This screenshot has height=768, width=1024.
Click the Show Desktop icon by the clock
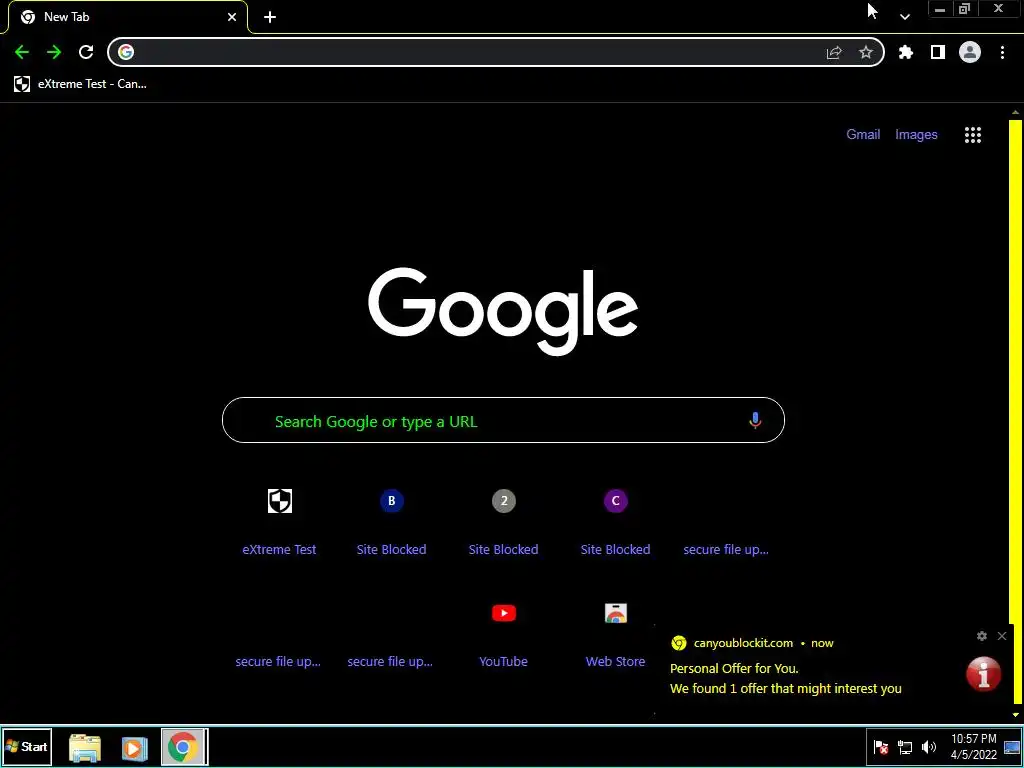pos(1012,747)
